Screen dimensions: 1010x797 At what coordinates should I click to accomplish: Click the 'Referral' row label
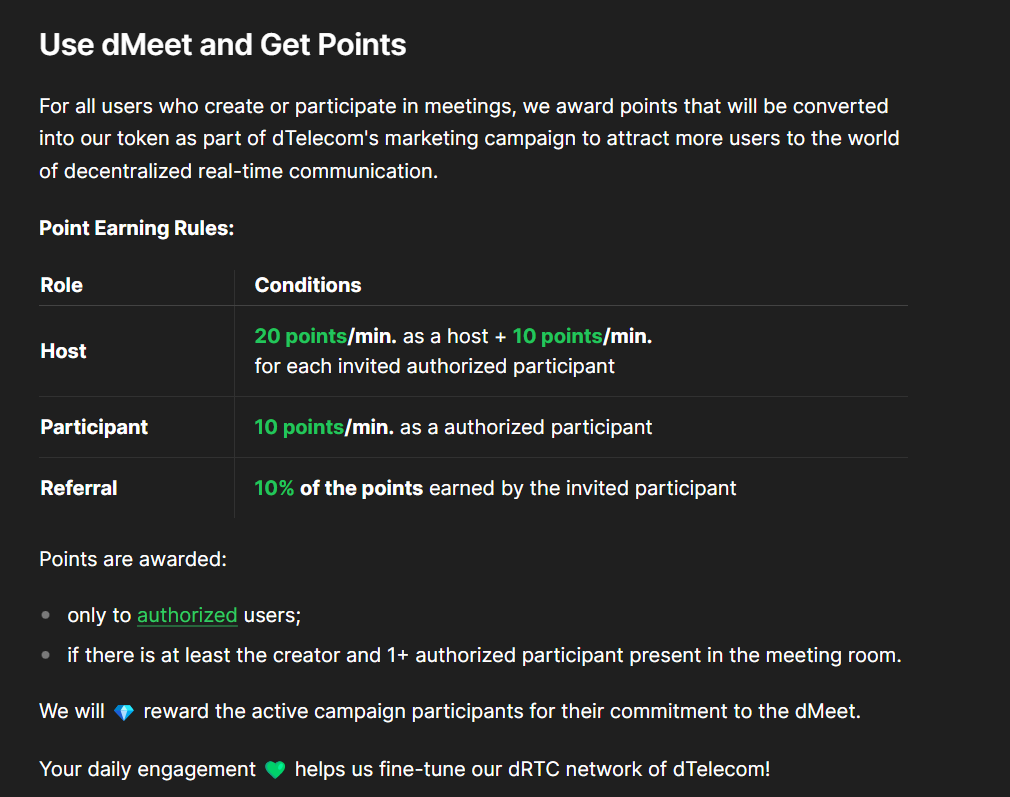79,488
